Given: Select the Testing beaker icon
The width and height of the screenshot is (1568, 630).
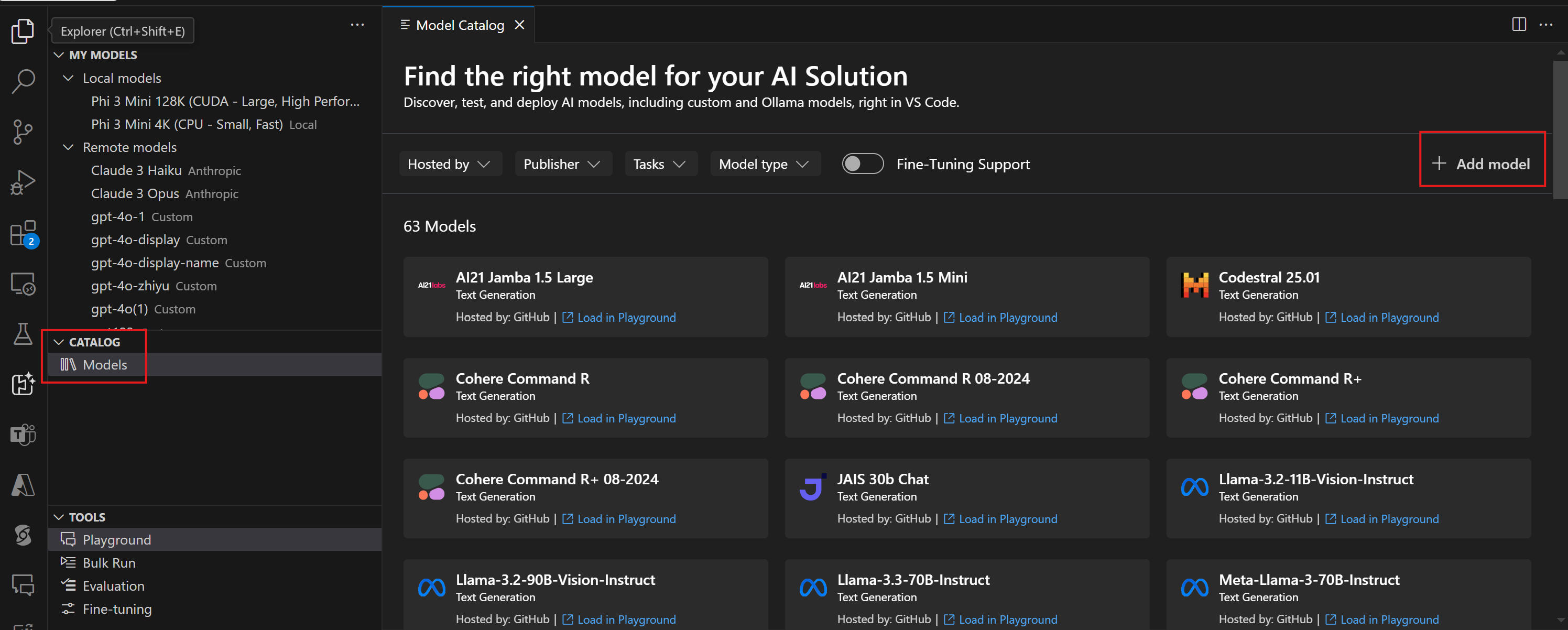Looking at the screenshot, I should [23, 334].
